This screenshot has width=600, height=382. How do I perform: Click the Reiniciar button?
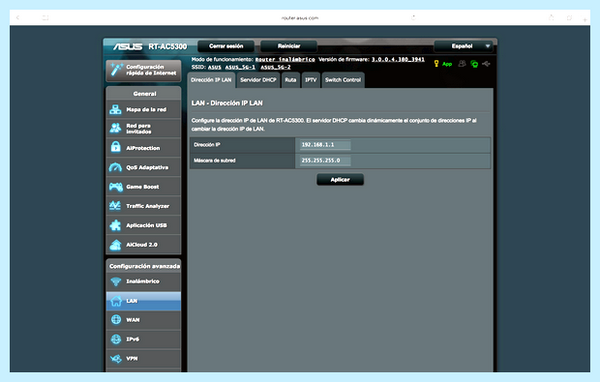289,46
